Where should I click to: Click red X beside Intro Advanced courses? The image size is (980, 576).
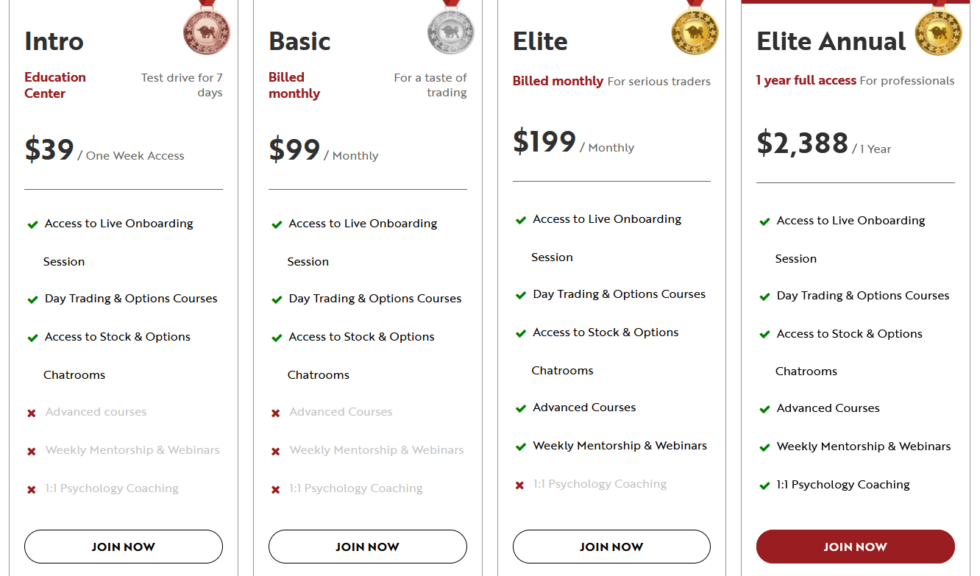[x=32, y=413]
